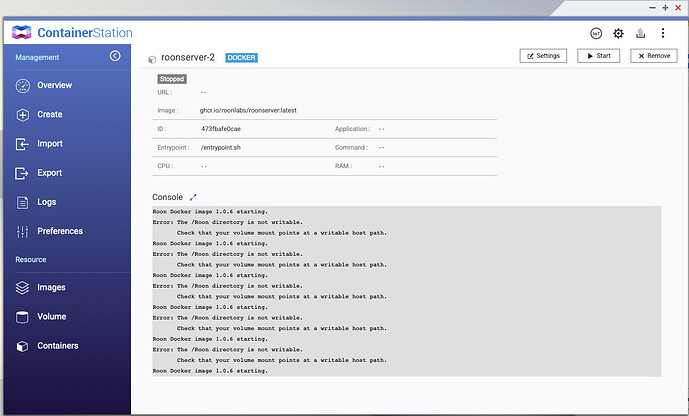Click the Import arrow icon
The image size is (689, 416).
(22, 144)
